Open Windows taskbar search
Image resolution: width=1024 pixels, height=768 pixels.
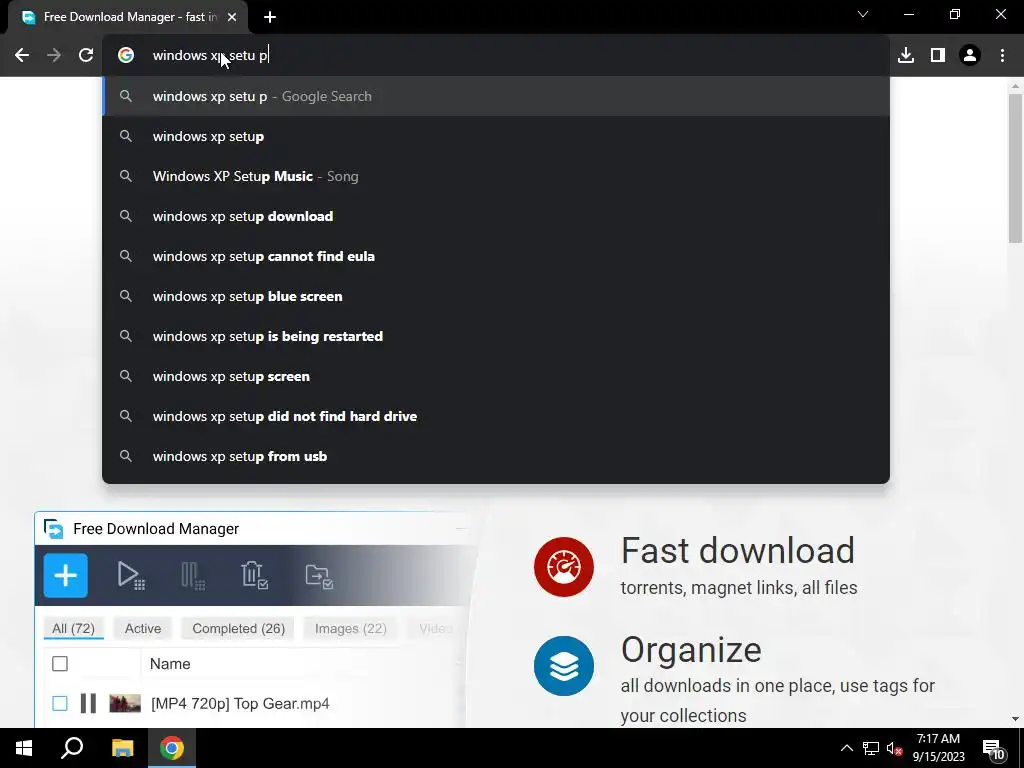tap(72, 748)
